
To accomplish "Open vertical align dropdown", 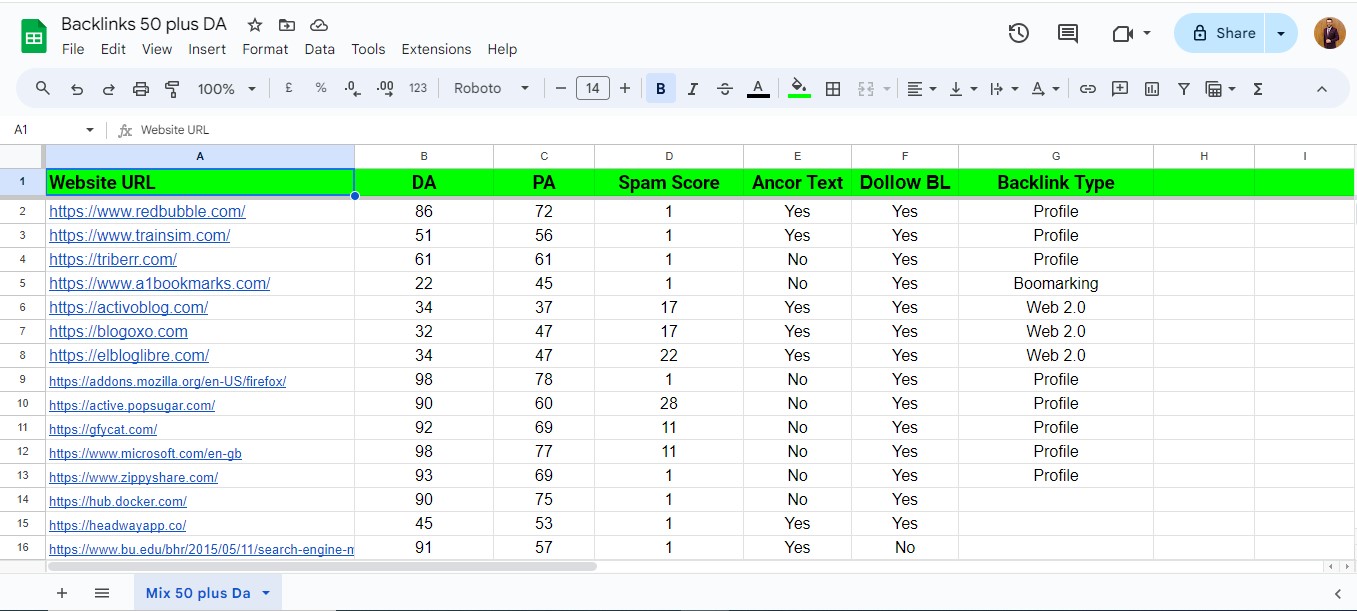I will click(x=962, y=88).
